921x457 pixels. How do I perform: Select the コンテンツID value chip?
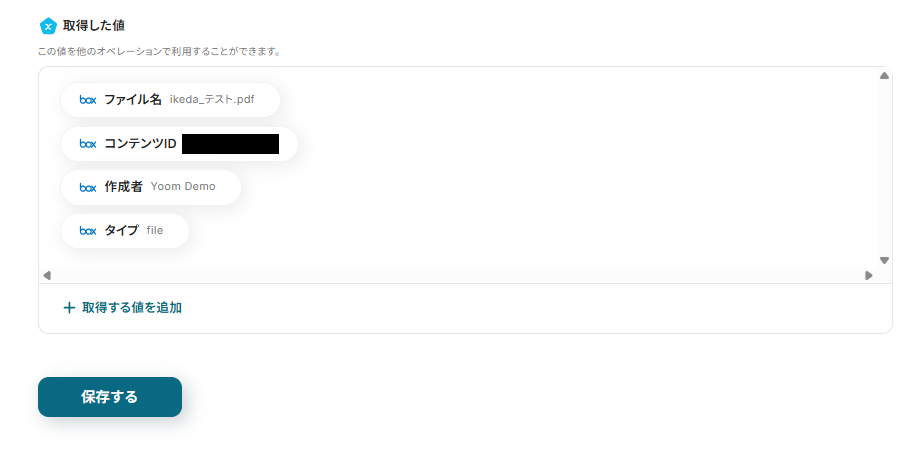coord(179,144)
